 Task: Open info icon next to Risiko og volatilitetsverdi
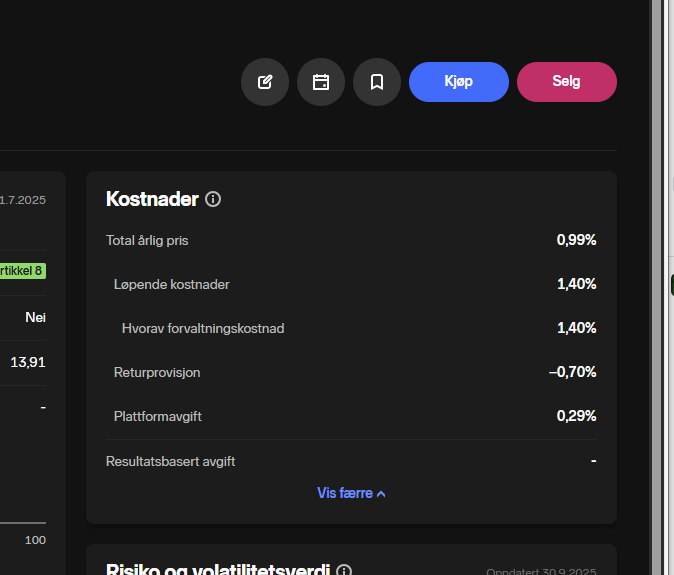344,571
